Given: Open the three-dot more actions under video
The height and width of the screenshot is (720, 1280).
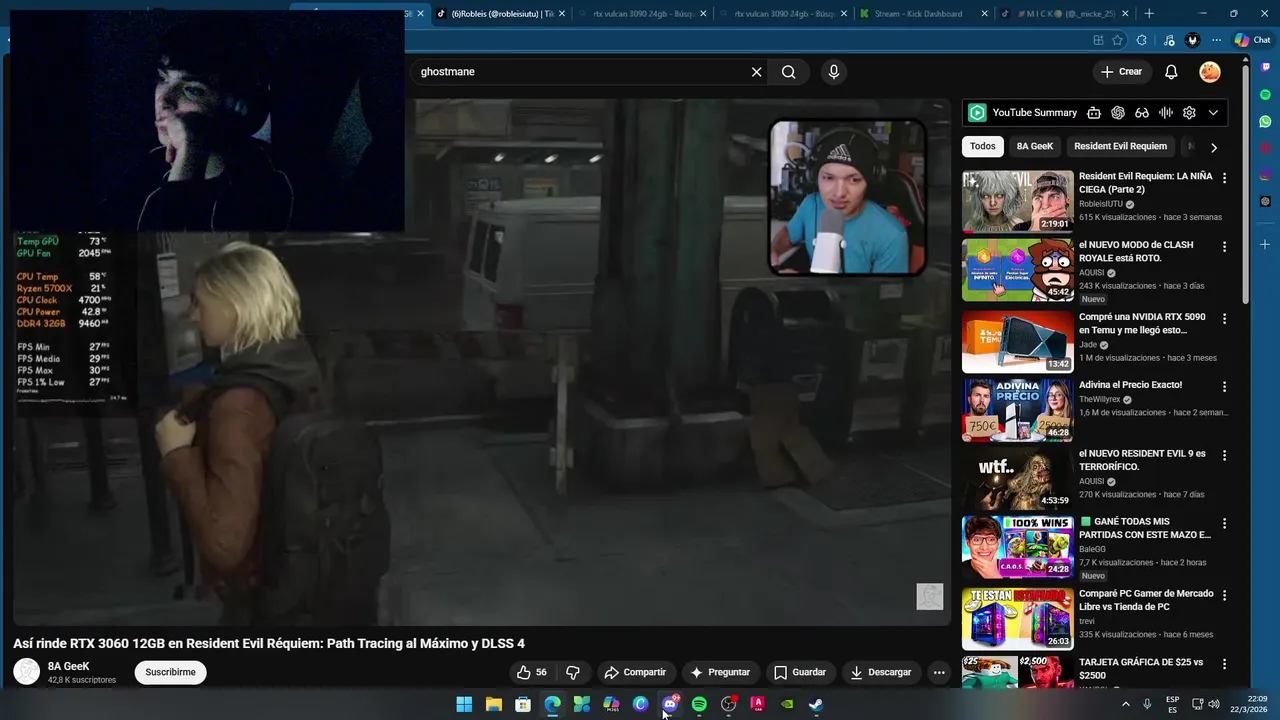Looking at the screenshot, I should click(939, 672).
